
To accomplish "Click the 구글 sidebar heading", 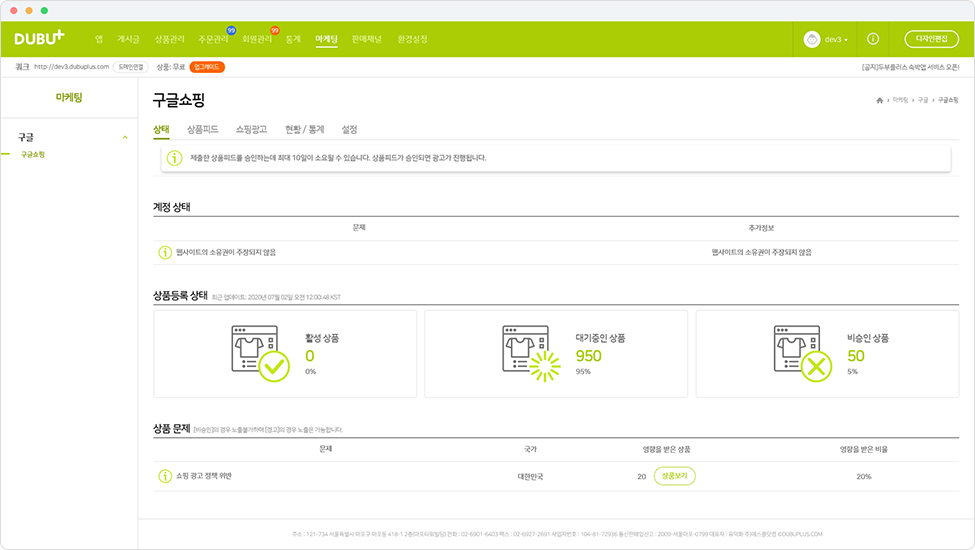I will tap(25, 137).
